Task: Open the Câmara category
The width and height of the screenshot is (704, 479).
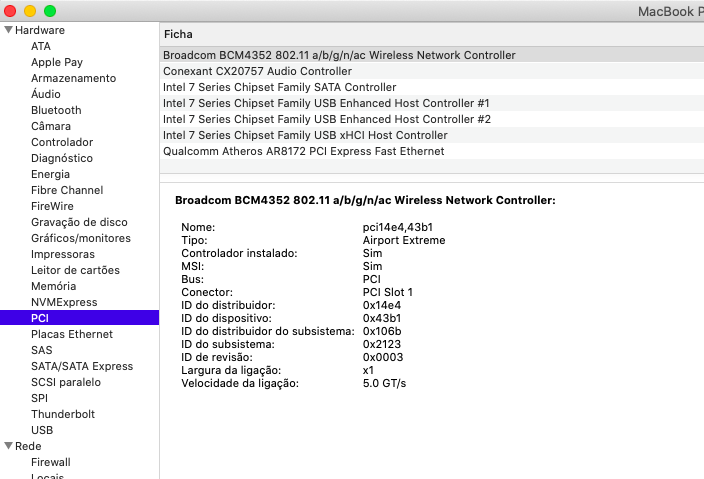Action: [51, 126]
